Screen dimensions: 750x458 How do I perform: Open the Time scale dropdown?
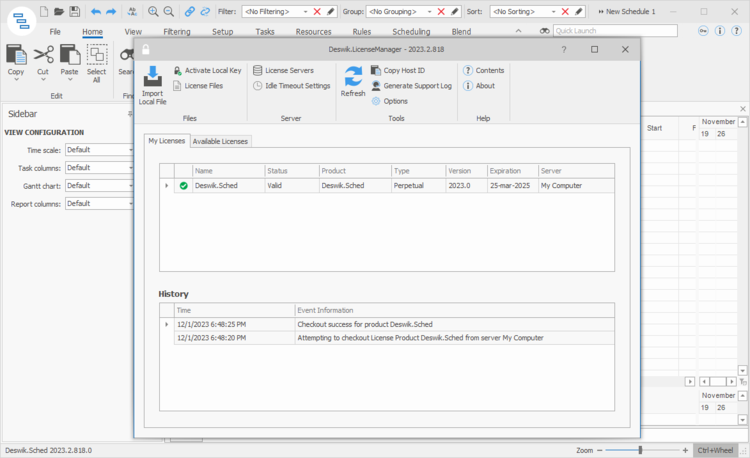(131, 150)
